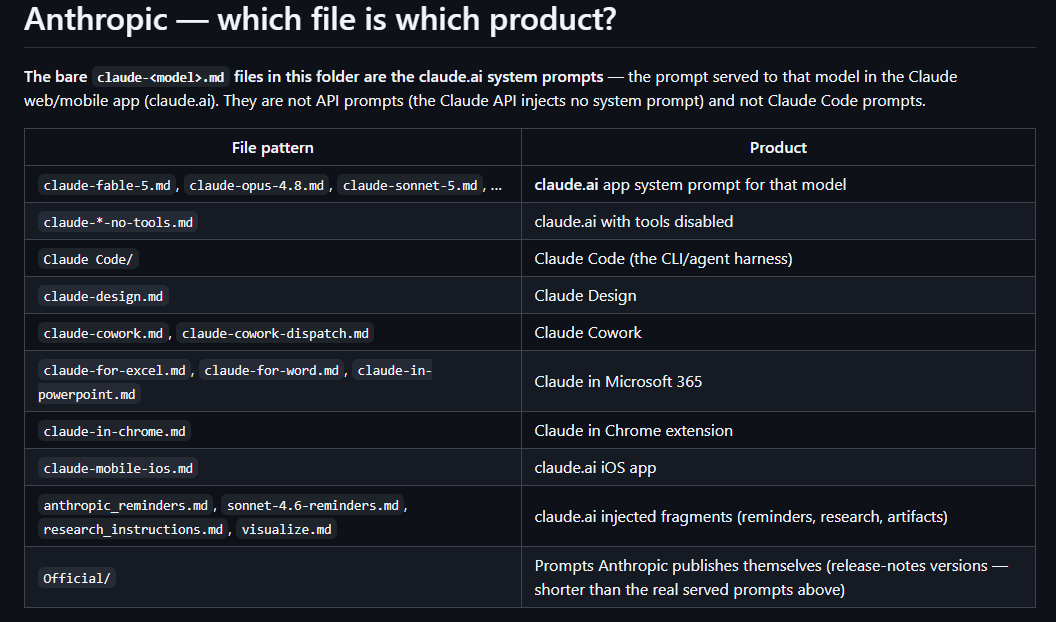Select the claude-*-no-tools.md pattern
1056x622 pixels.
click(118, 222)
